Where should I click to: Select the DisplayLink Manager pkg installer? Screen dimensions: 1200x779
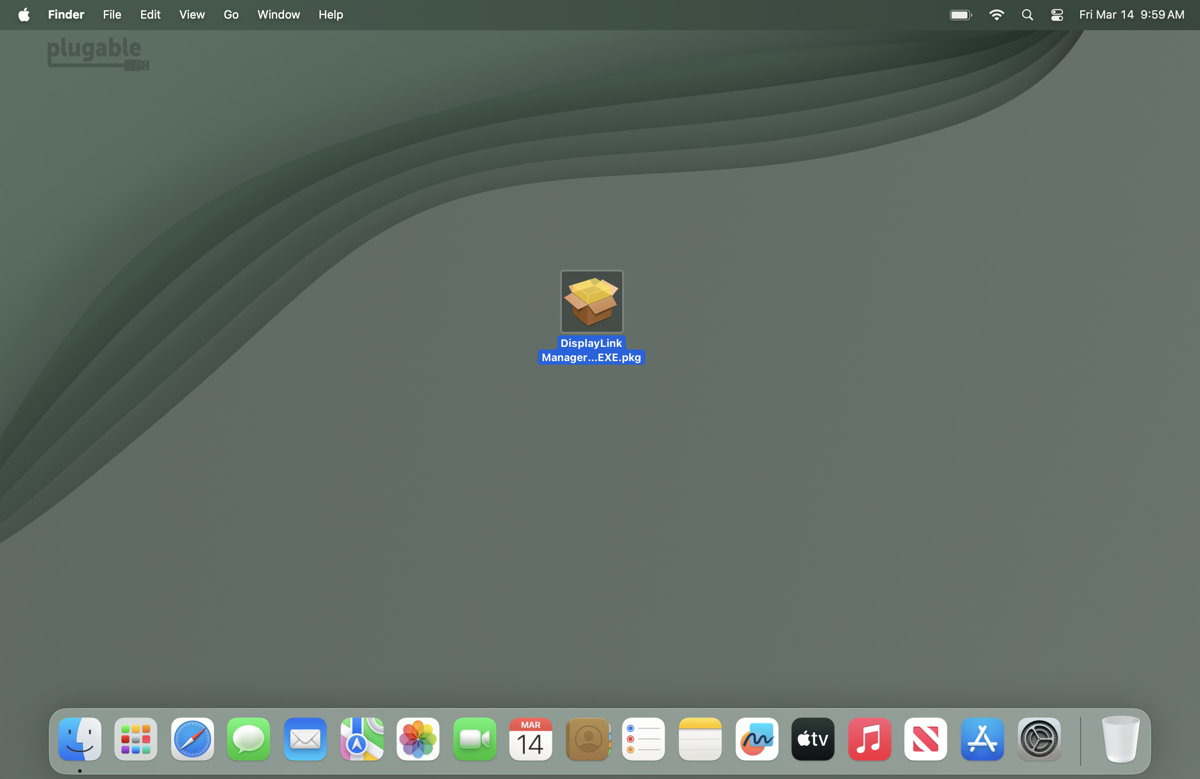click(x=591, y=300)
